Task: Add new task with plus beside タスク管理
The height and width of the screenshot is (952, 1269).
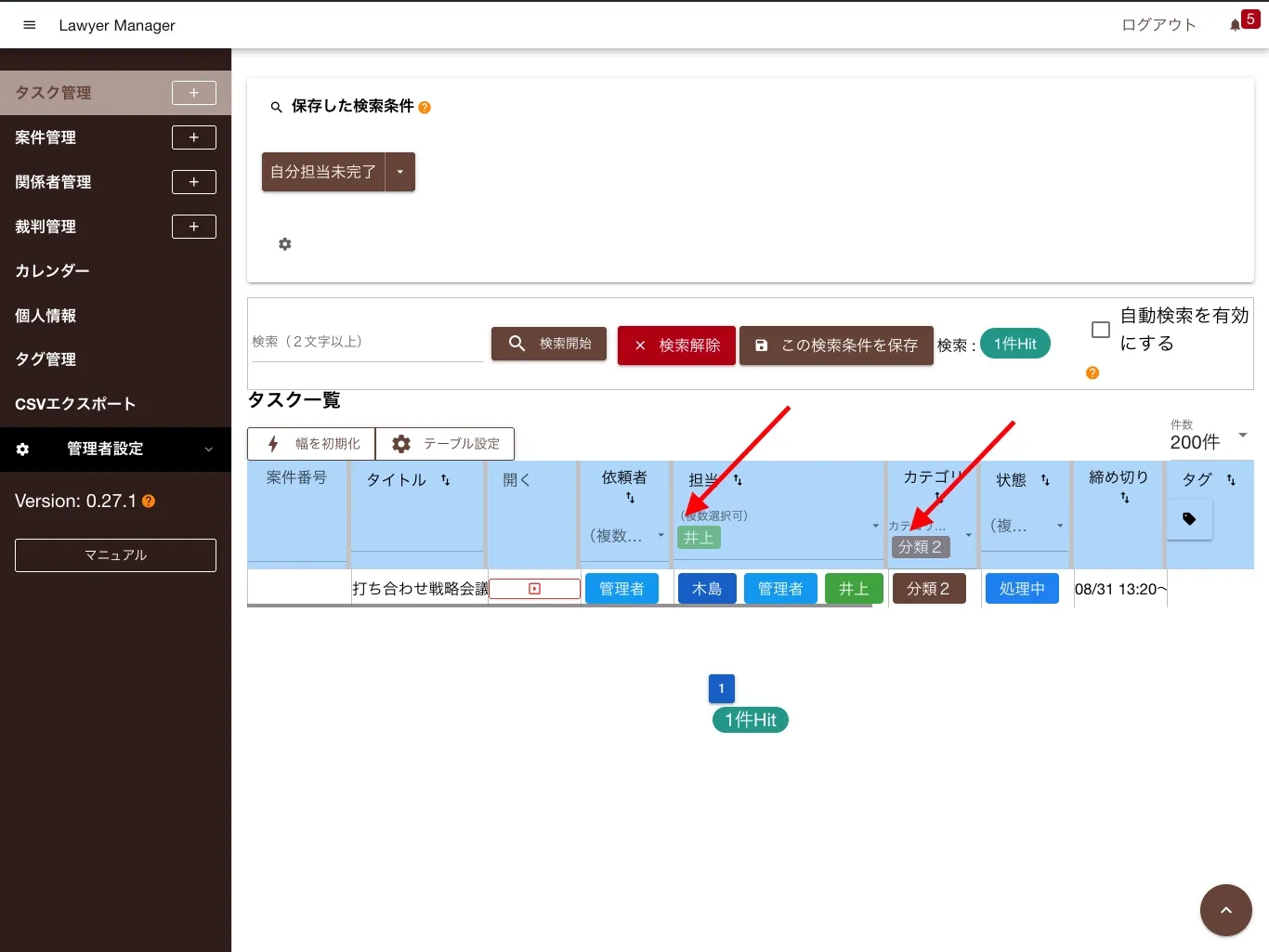Action: click(x=194, y=93)
